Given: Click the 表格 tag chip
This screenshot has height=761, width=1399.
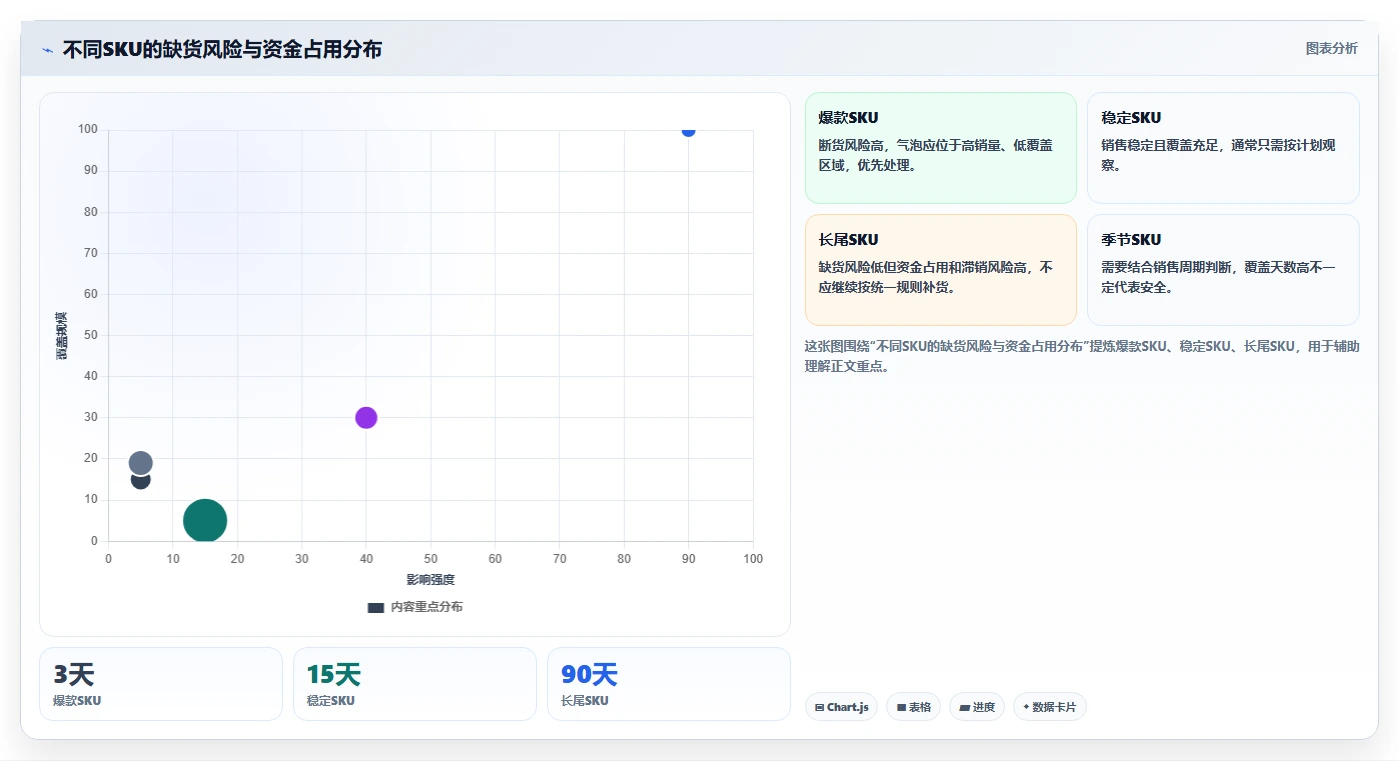Looking at the screenshot, I should click(x=913, y=707).
